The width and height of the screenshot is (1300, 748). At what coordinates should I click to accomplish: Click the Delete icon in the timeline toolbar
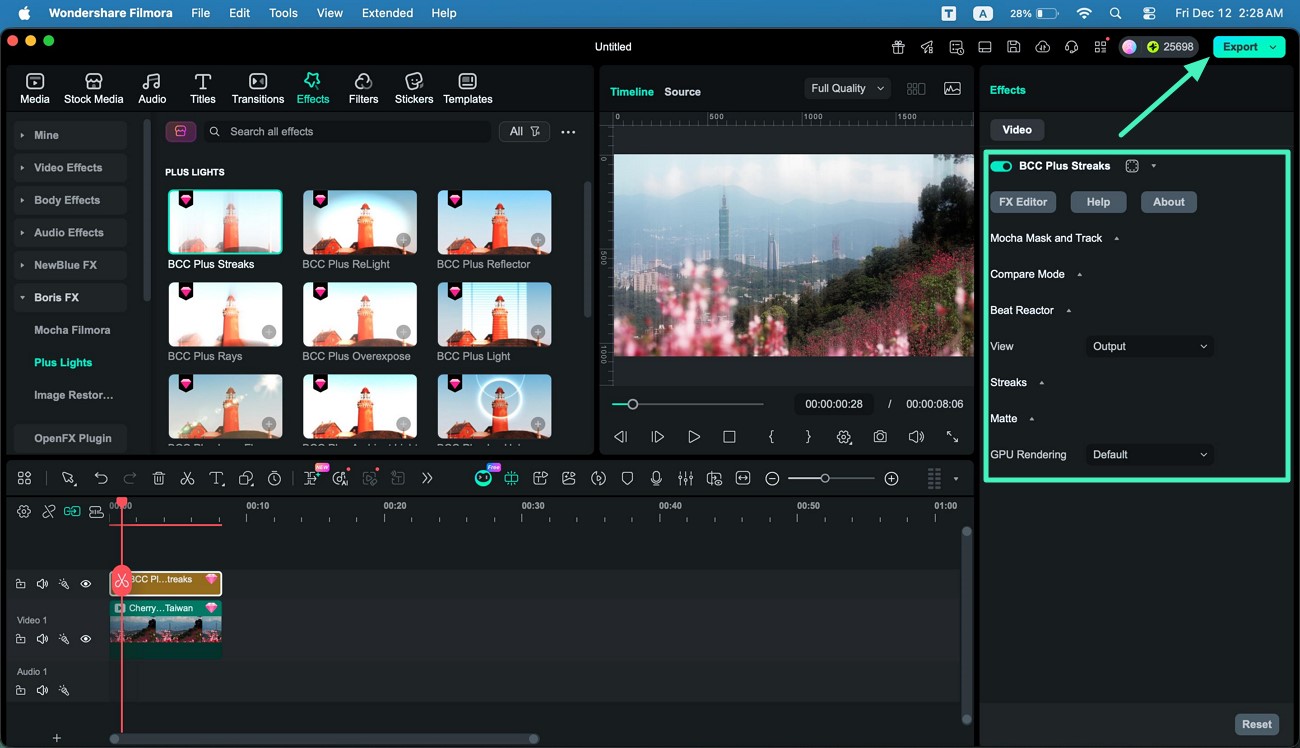[x=158, y=478]
